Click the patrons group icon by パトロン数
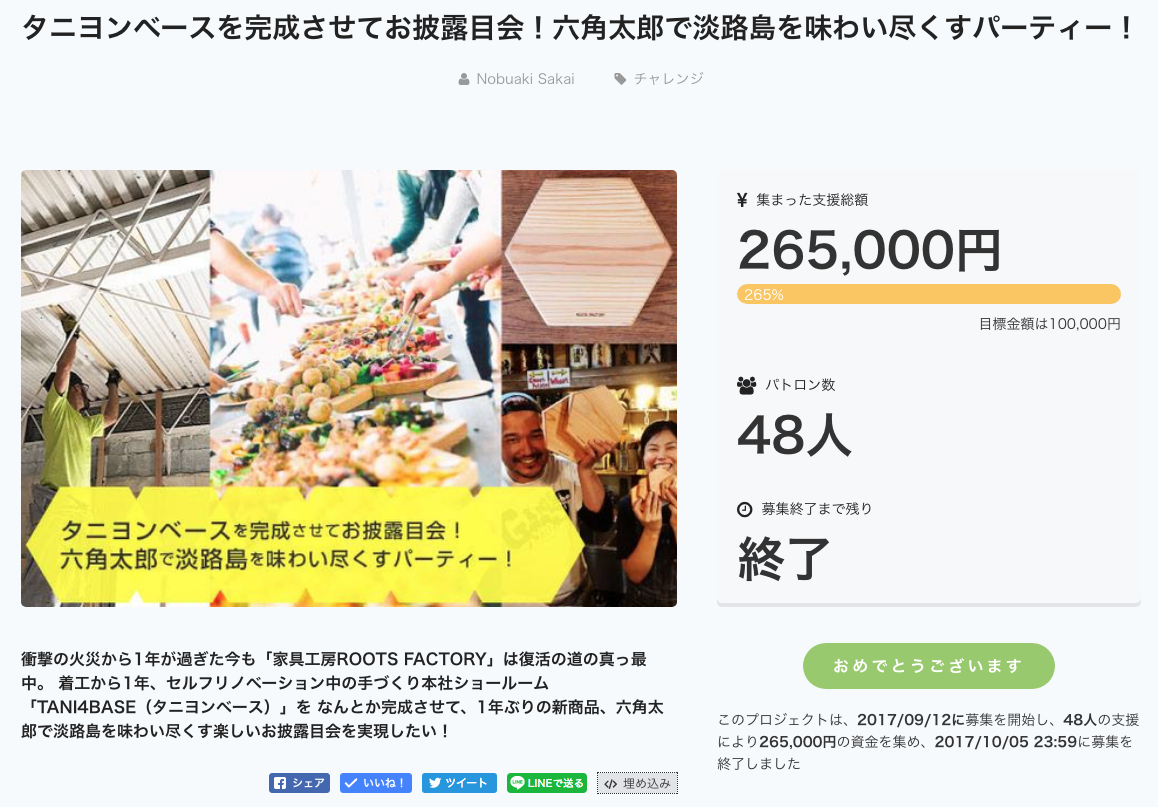The height and width of the screenshot is (807, 1158). [x=747, y=385]
